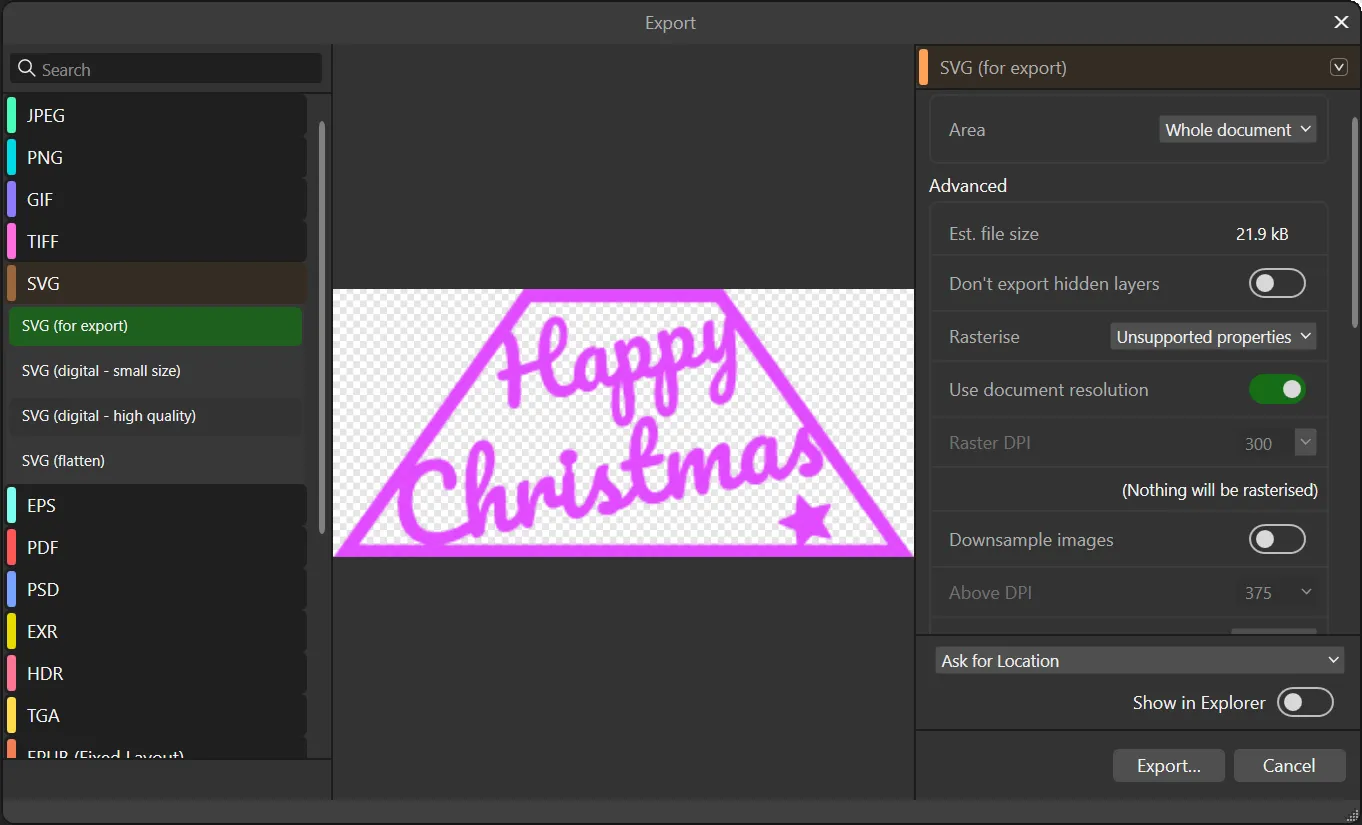This screenshot has width=1362, height=825.
Task: Click the Cancel button
Action: (1289, 765)
